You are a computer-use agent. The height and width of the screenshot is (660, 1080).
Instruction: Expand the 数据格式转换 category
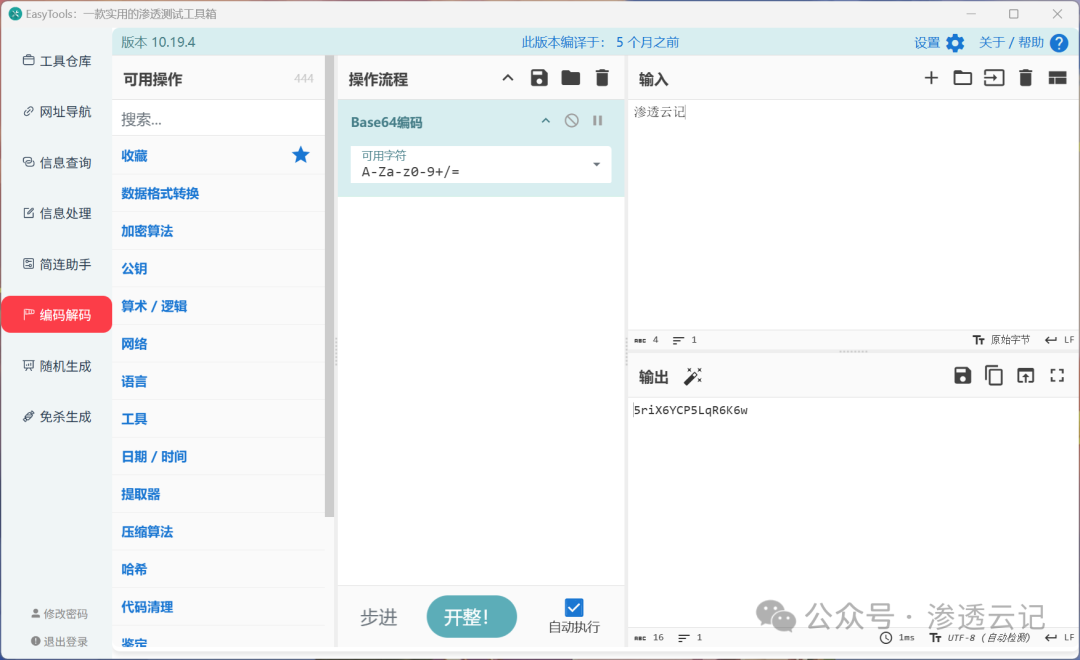tap(218, 193)
